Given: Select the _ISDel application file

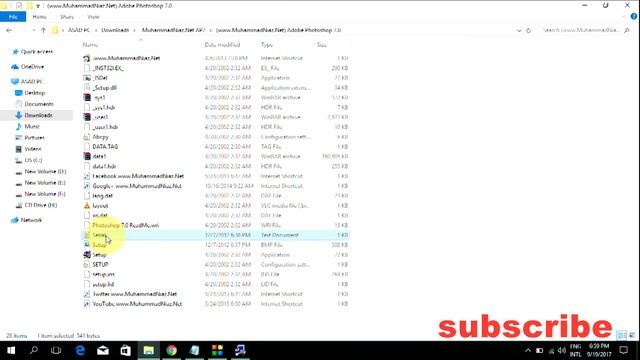Looking at the screenshot, I should [100, 78].
